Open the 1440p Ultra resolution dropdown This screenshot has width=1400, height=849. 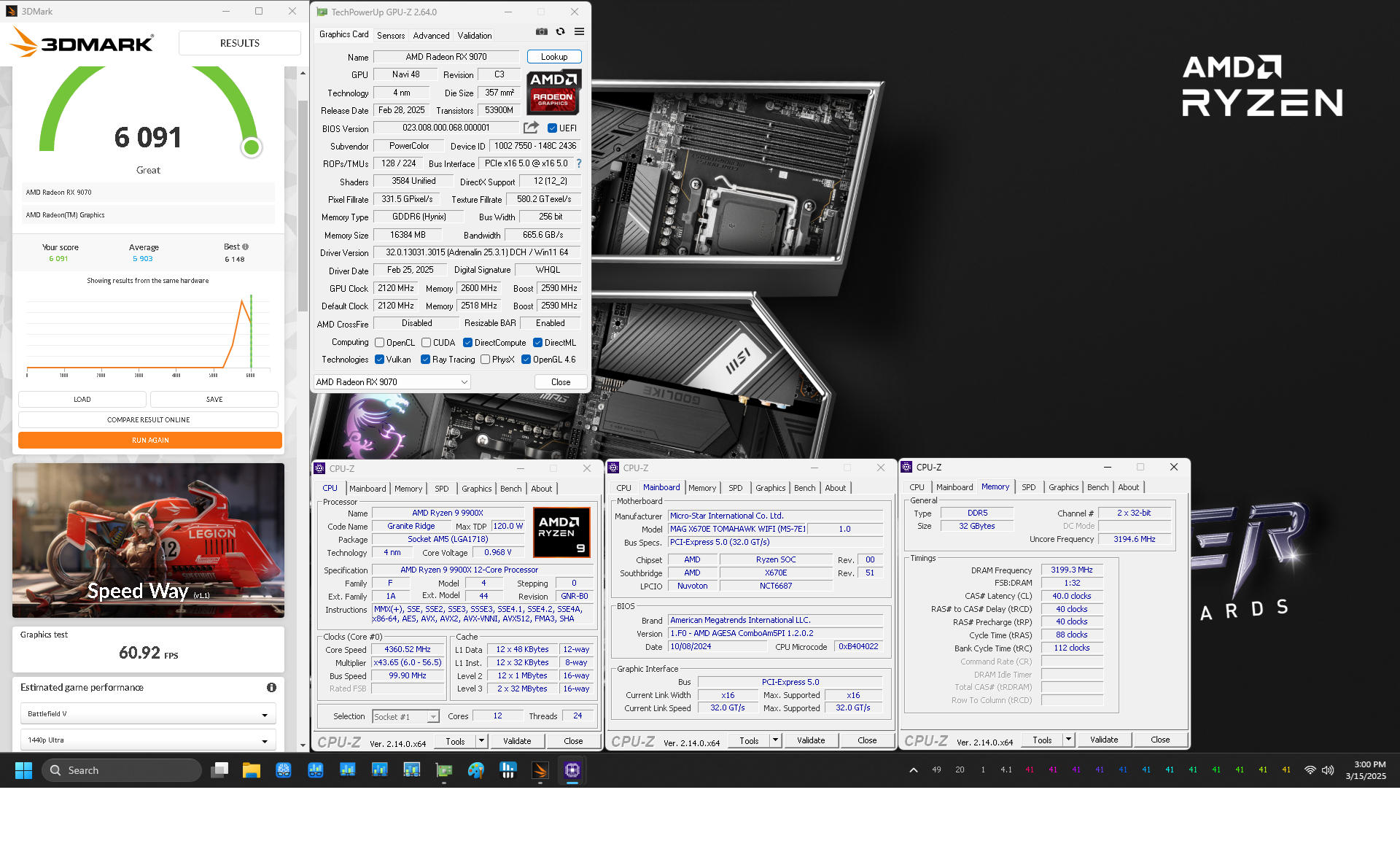[x=148, y=740]
